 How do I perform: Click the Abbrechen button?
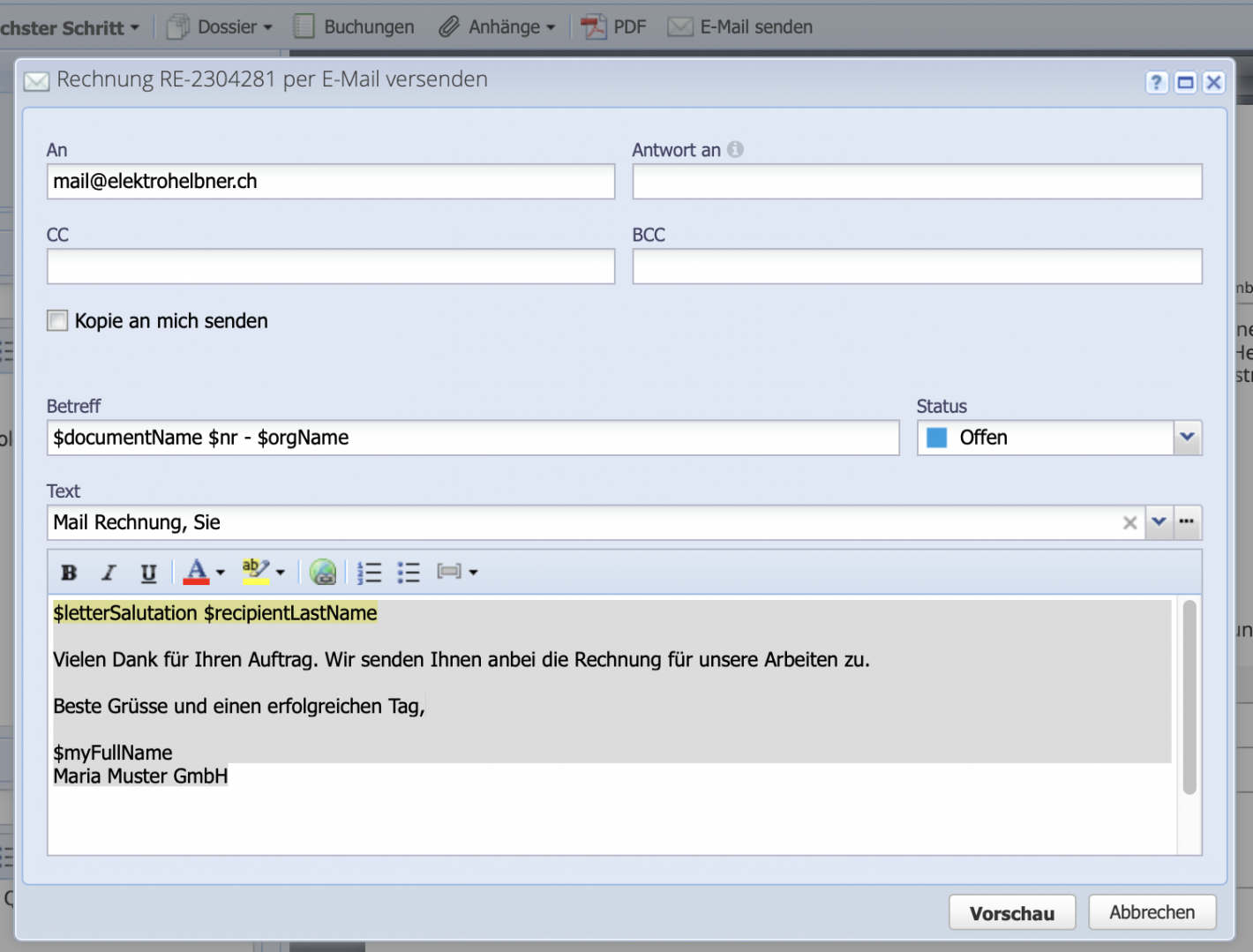coord(1152,912)
